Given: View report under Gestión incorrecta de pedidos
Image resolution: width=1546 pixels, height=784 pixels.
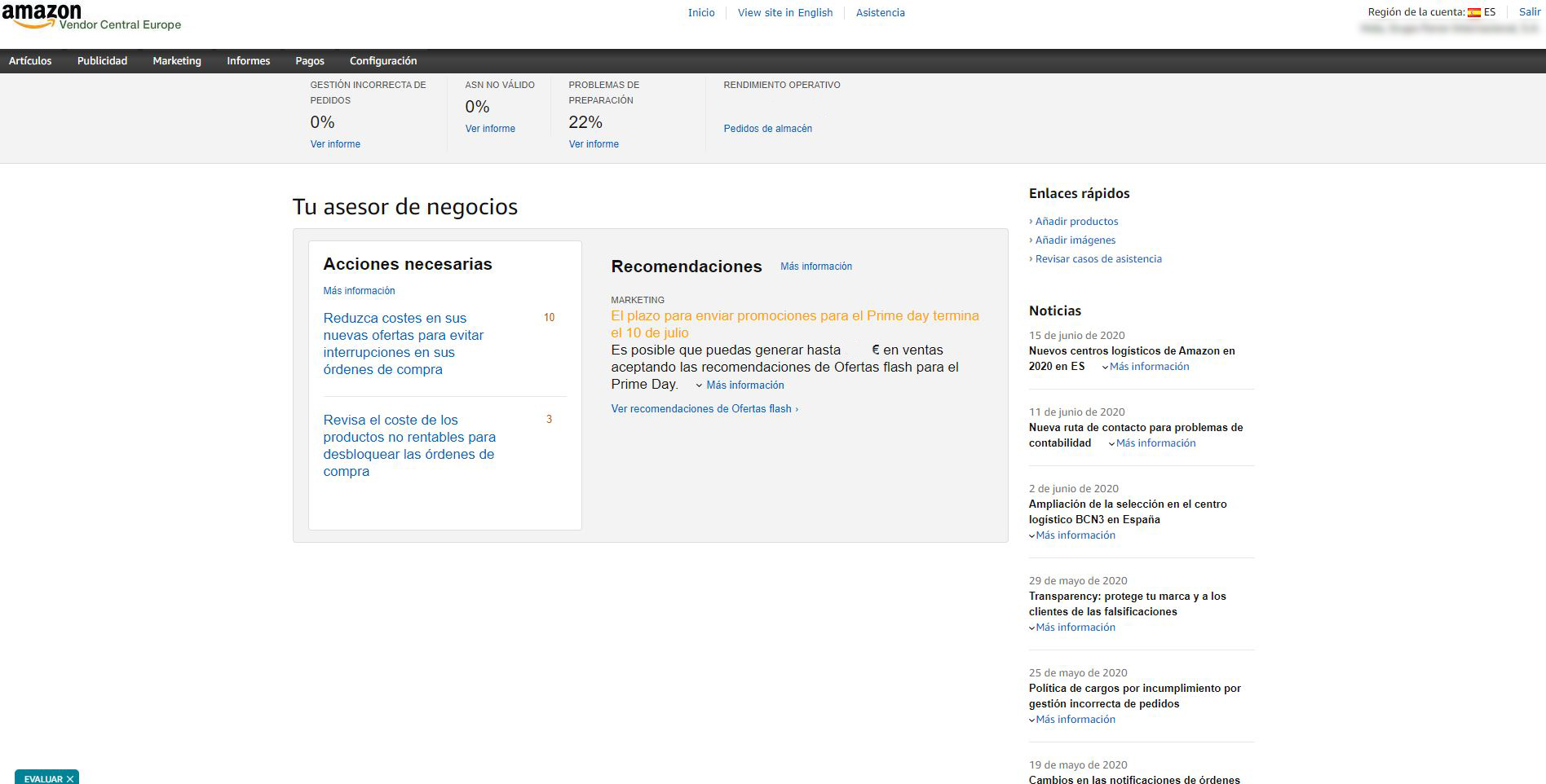Looking at the screenshot, I should [x=335, y=144].
